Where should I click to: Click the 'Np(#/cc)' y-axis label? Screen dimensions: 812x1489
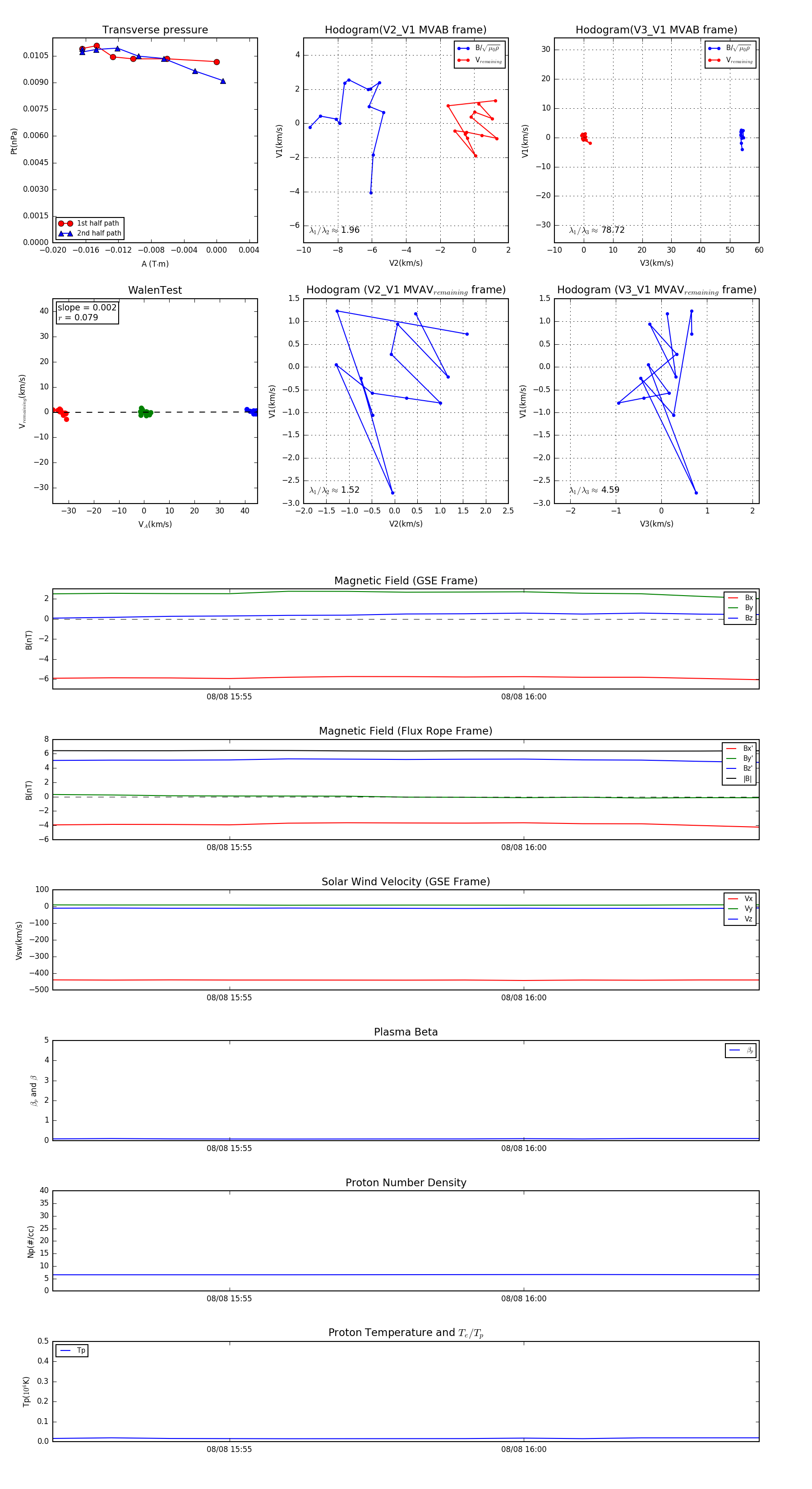pyautogui.click(x=31, y=1242)
